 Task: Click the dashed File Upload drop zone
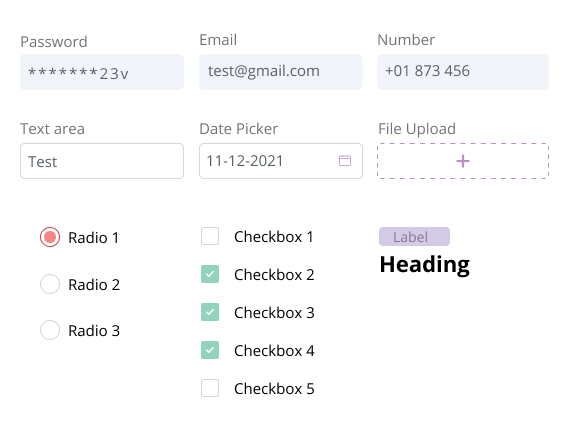463,161
